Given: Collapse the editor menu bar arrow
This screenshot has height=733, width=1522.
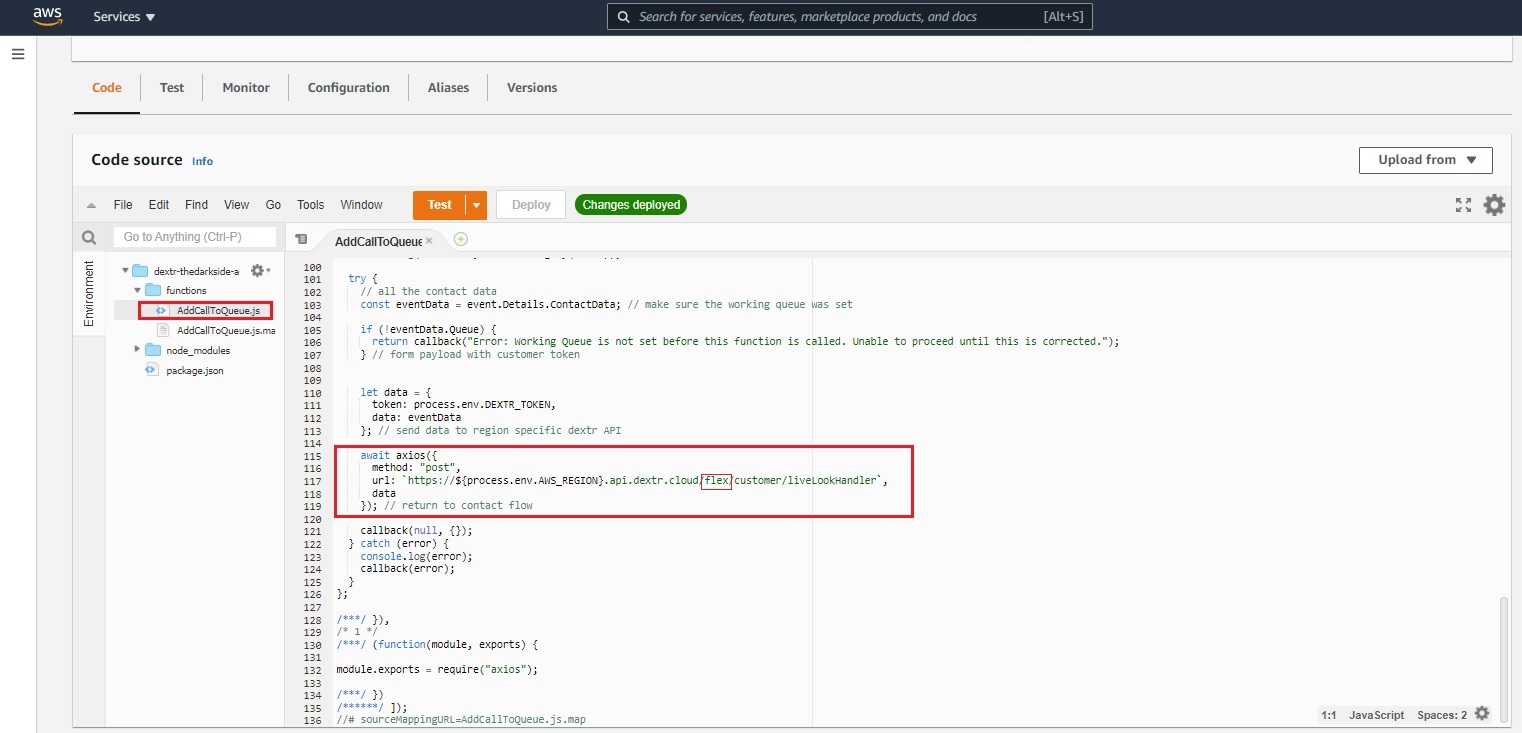Looking at the screenshot, I should coord(92,205).
